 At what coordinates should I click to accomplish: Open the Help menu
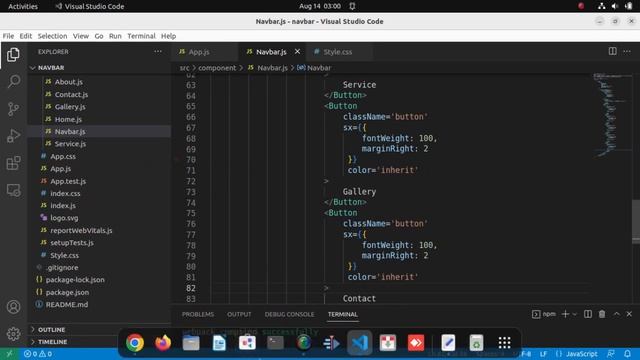pyautogui.click(x=168, y=36)
